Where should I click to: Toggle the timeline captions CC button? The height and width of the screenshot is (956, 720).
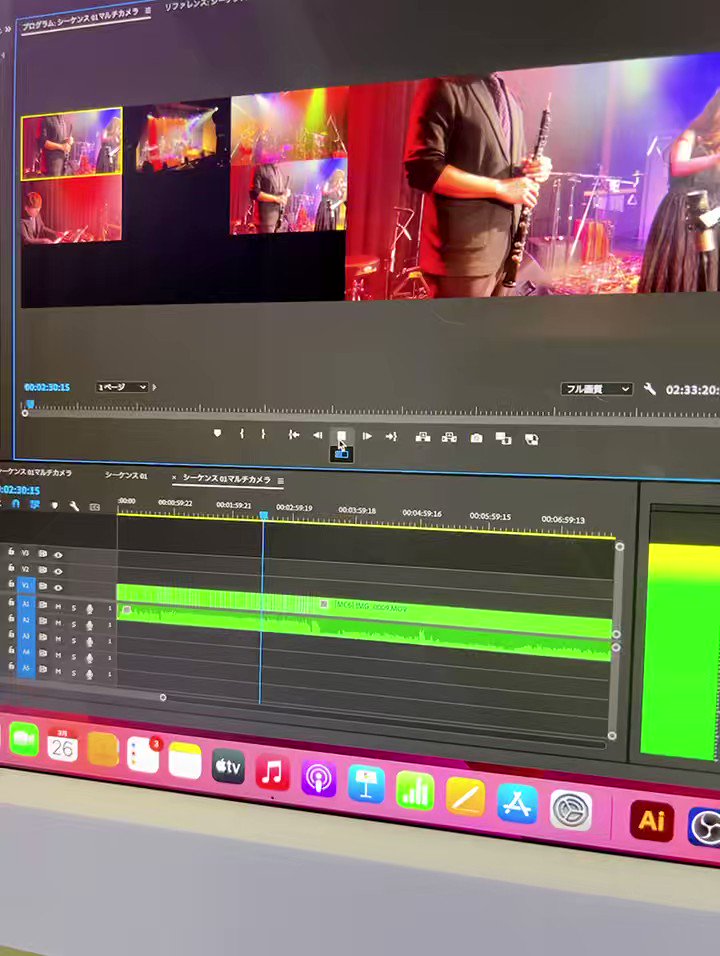tap(94, 507)
